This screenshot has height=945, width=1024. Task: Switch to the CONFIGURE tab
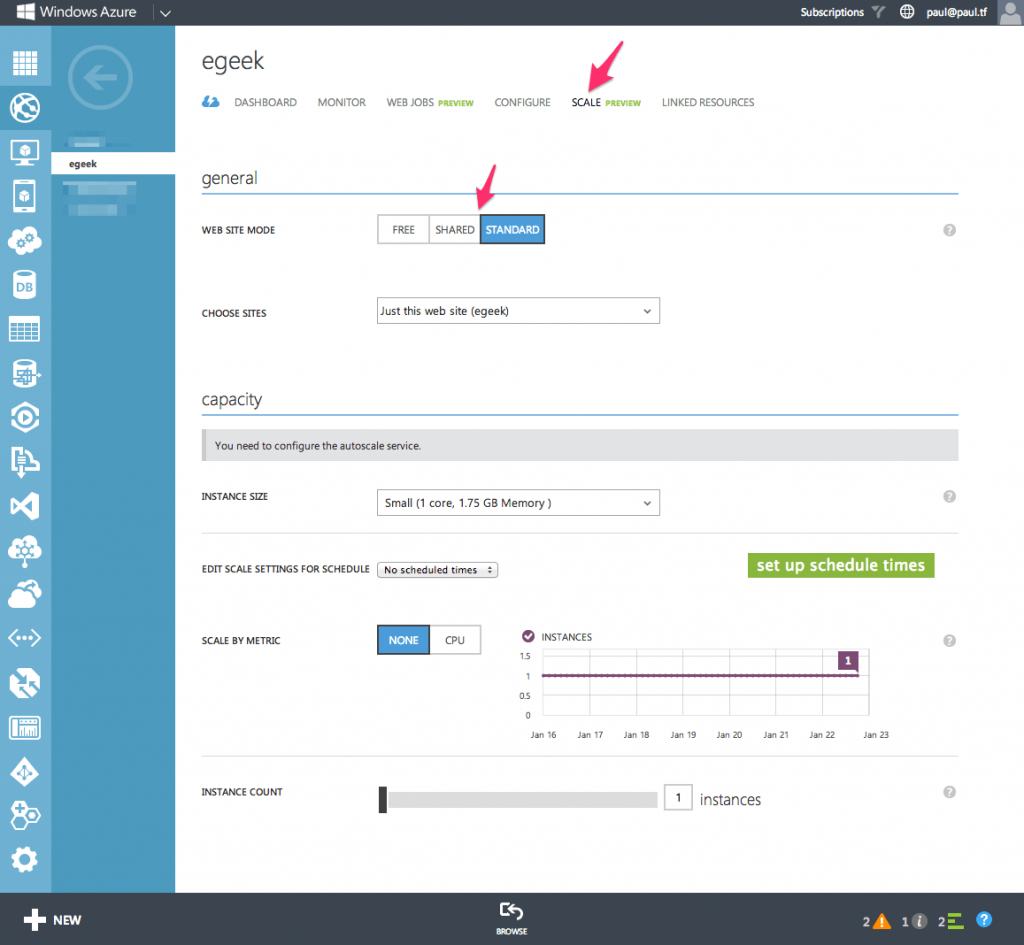pos(522,102)
